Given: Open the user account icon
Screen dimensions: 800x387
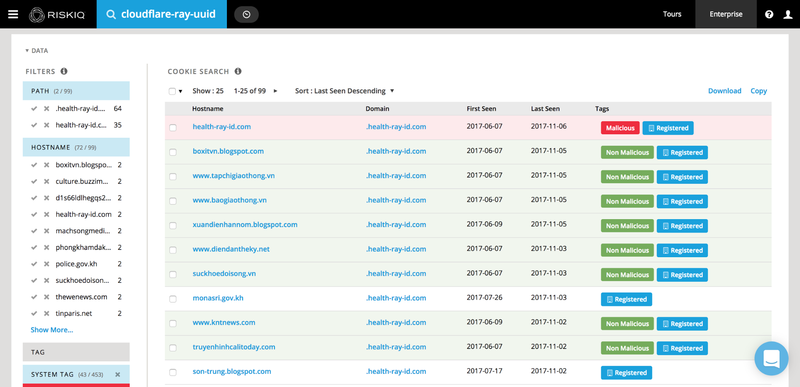Looking at the screenshot, I should coord(788,14).
